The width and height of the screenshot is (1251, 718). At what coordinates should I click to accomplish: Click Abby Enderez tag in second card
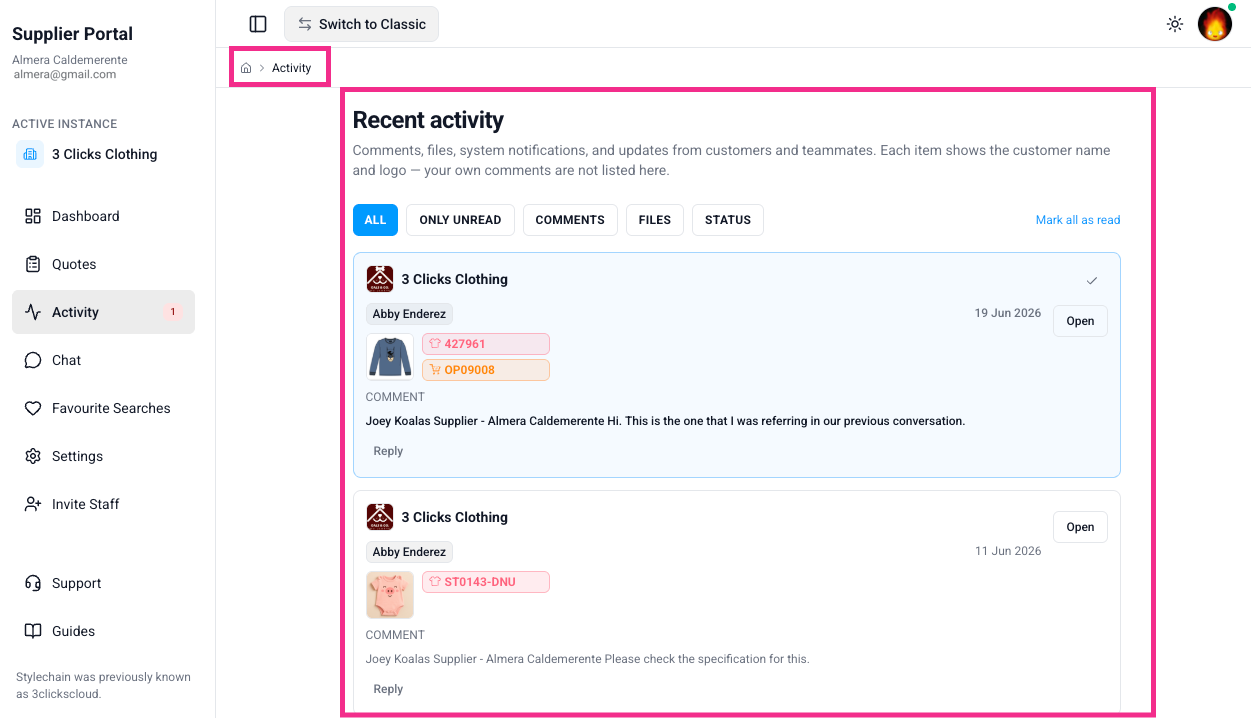tap(409, 552)
